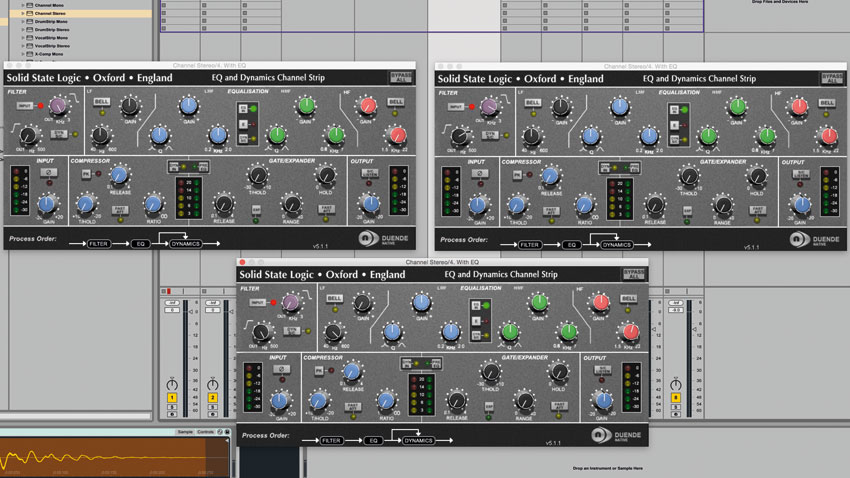Screen dimensions: 850x478
Task: Toggle the LF Bell switch in the top-right plugin
Action: (x=533, y=102)
